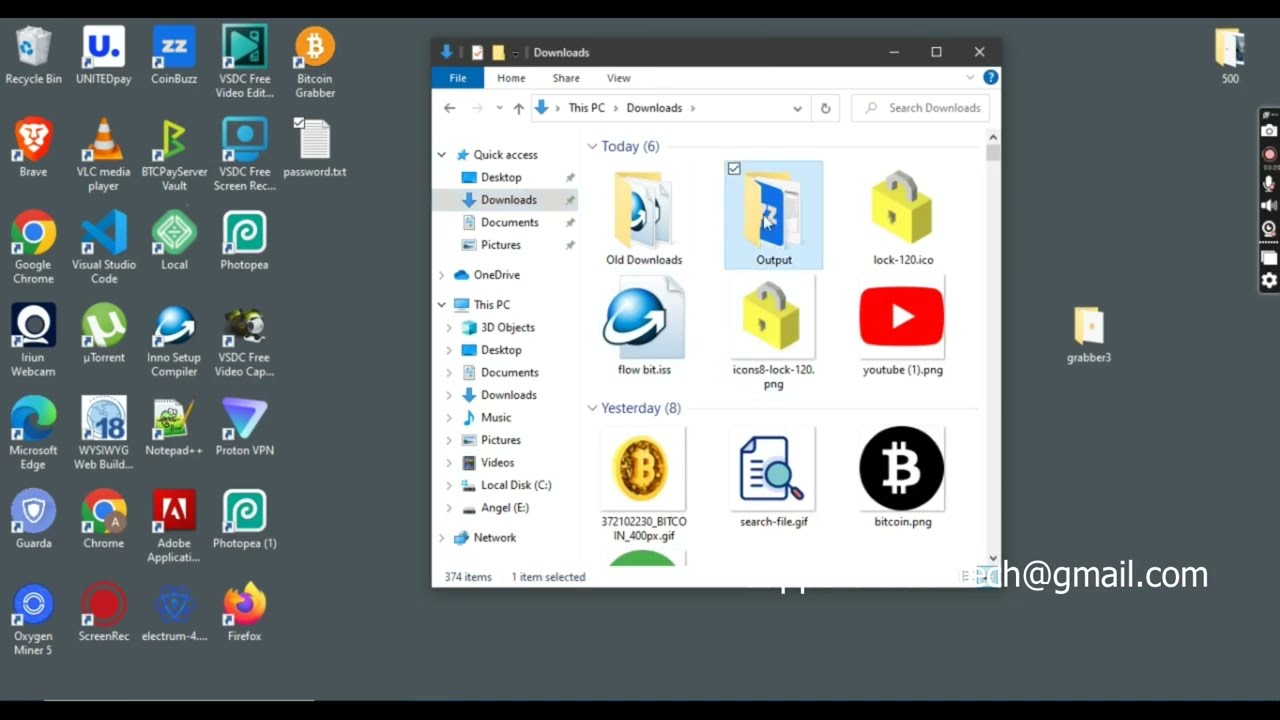Viewport: 1280px width, 720px height.
Task: Launch the Photopea desktop shortcut
Action: 244,241
